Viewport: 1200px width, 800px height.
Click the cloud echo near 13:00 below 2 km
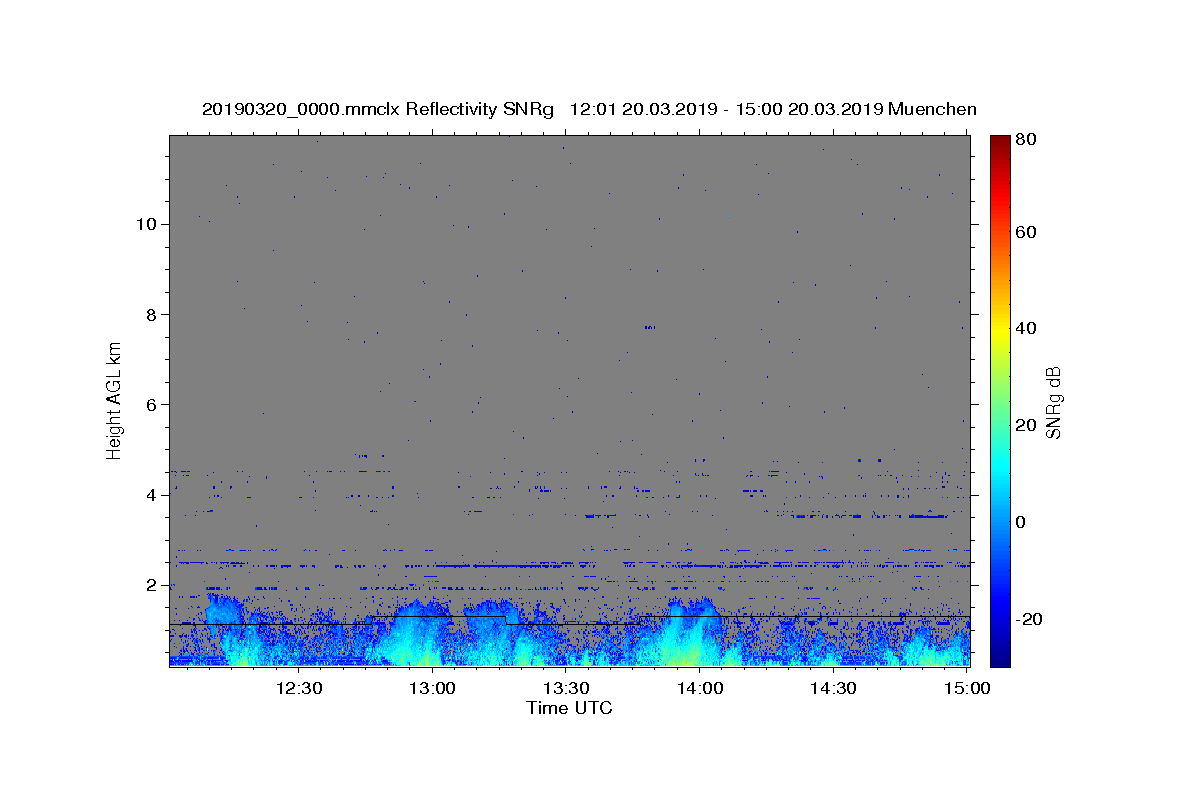click(x=420, y=634)
